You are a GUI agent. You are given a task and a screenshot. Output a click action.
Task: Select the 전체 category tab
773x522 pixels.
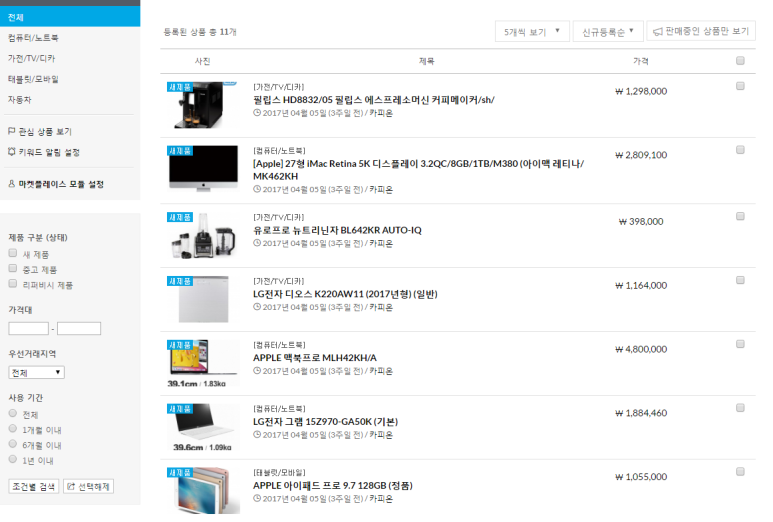pos(70,17)
